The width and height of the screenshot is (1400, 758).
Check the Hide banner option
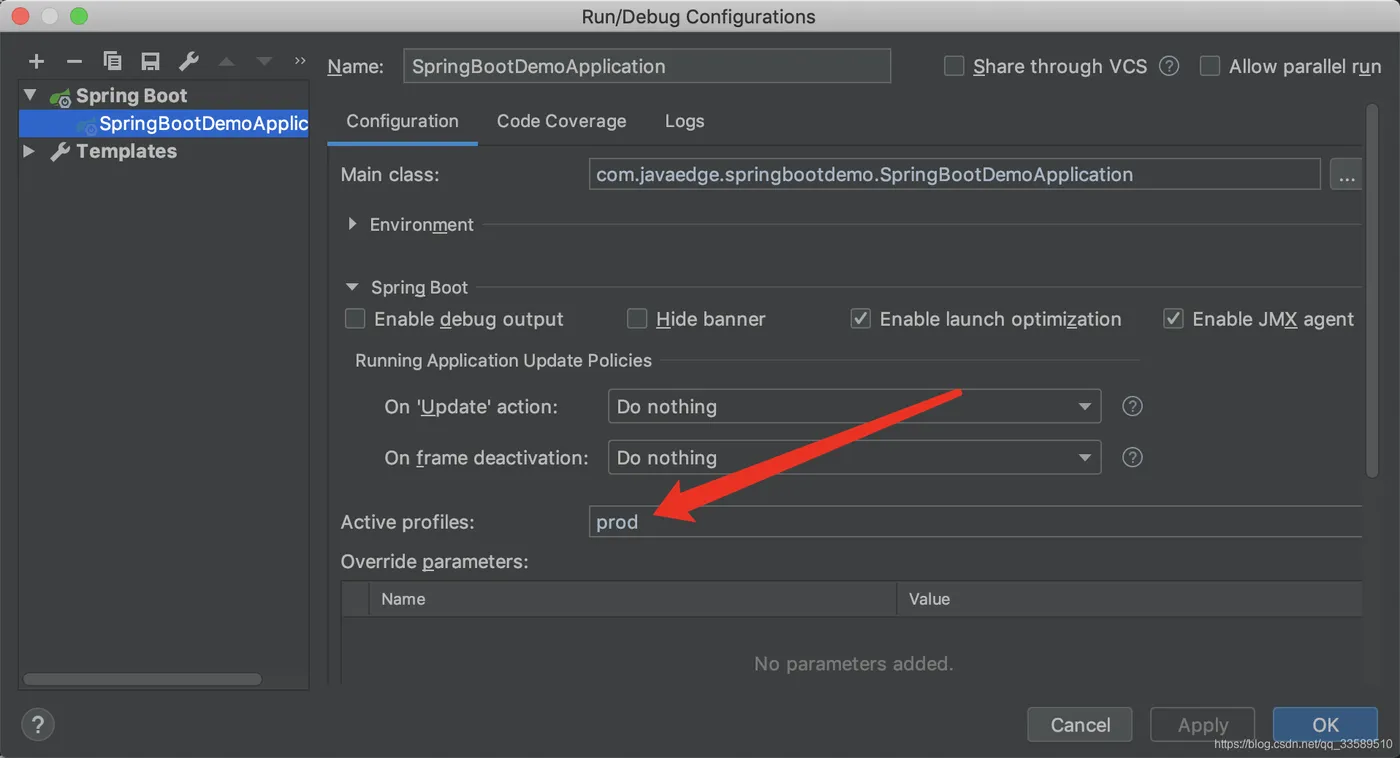point(637,319)
